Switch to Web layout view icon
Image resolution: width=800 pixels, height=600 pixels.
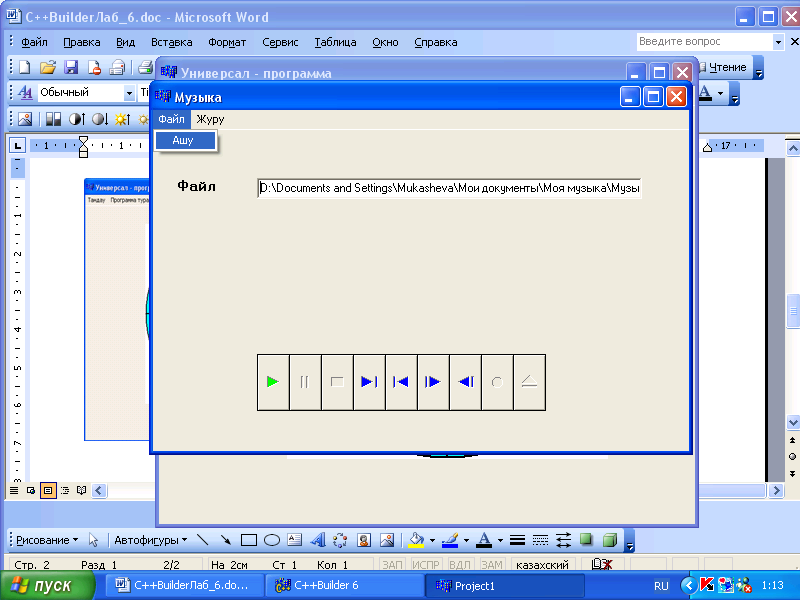point(31,490)
